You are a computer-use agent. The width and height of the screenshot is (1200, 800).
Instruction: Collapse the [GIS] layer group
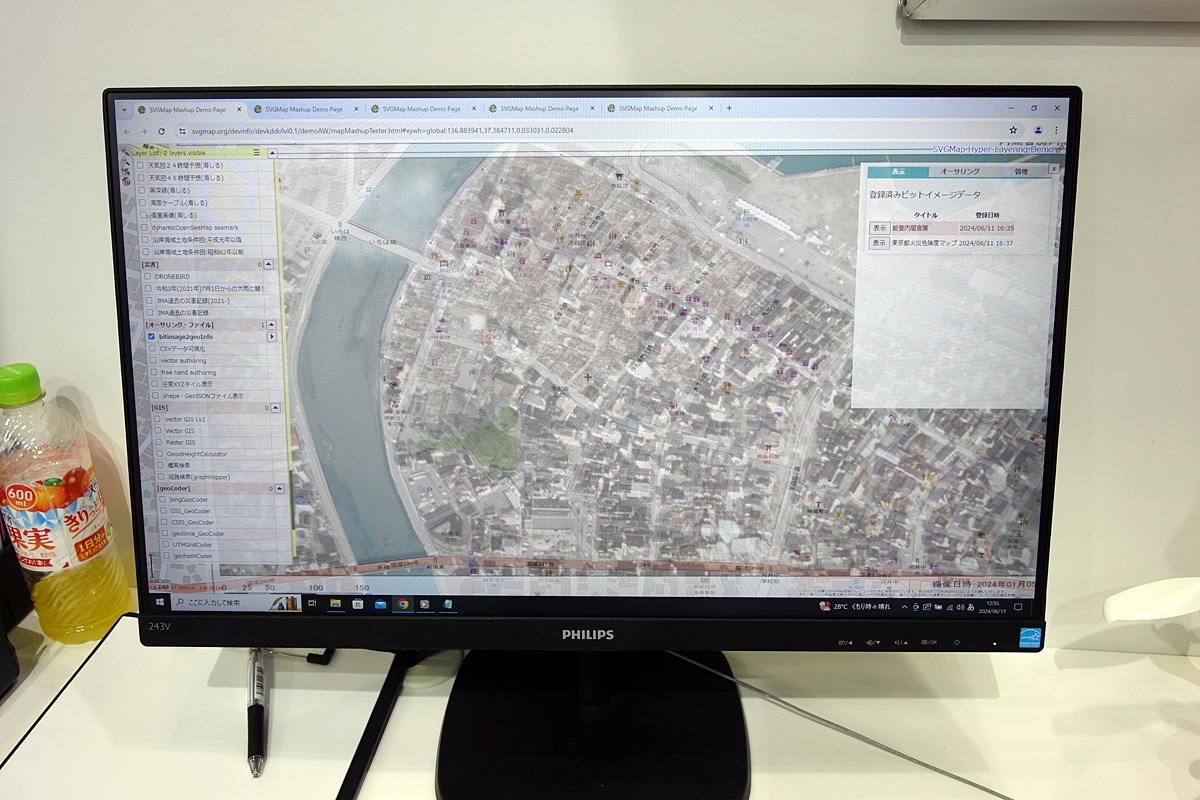coord(277,408)
